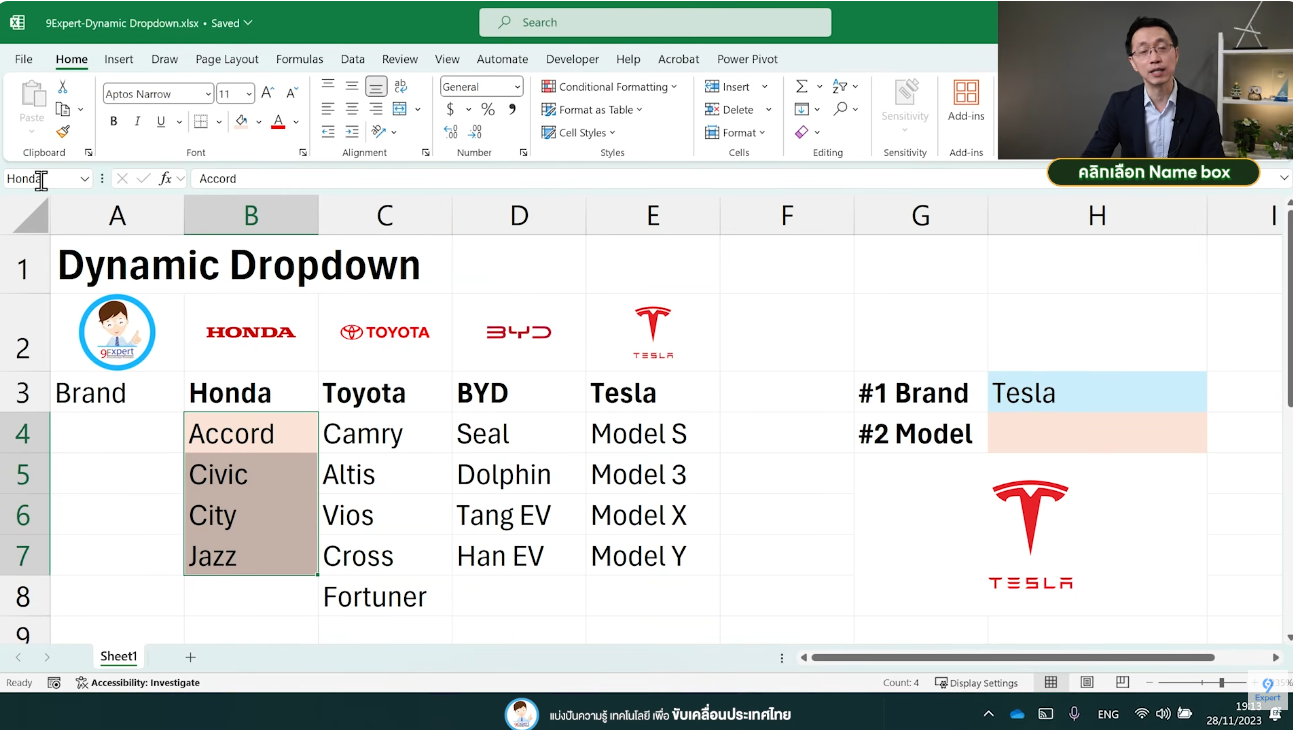
Task: Adjust the zoom slider handle
Action: click(x=1221, y=682)
